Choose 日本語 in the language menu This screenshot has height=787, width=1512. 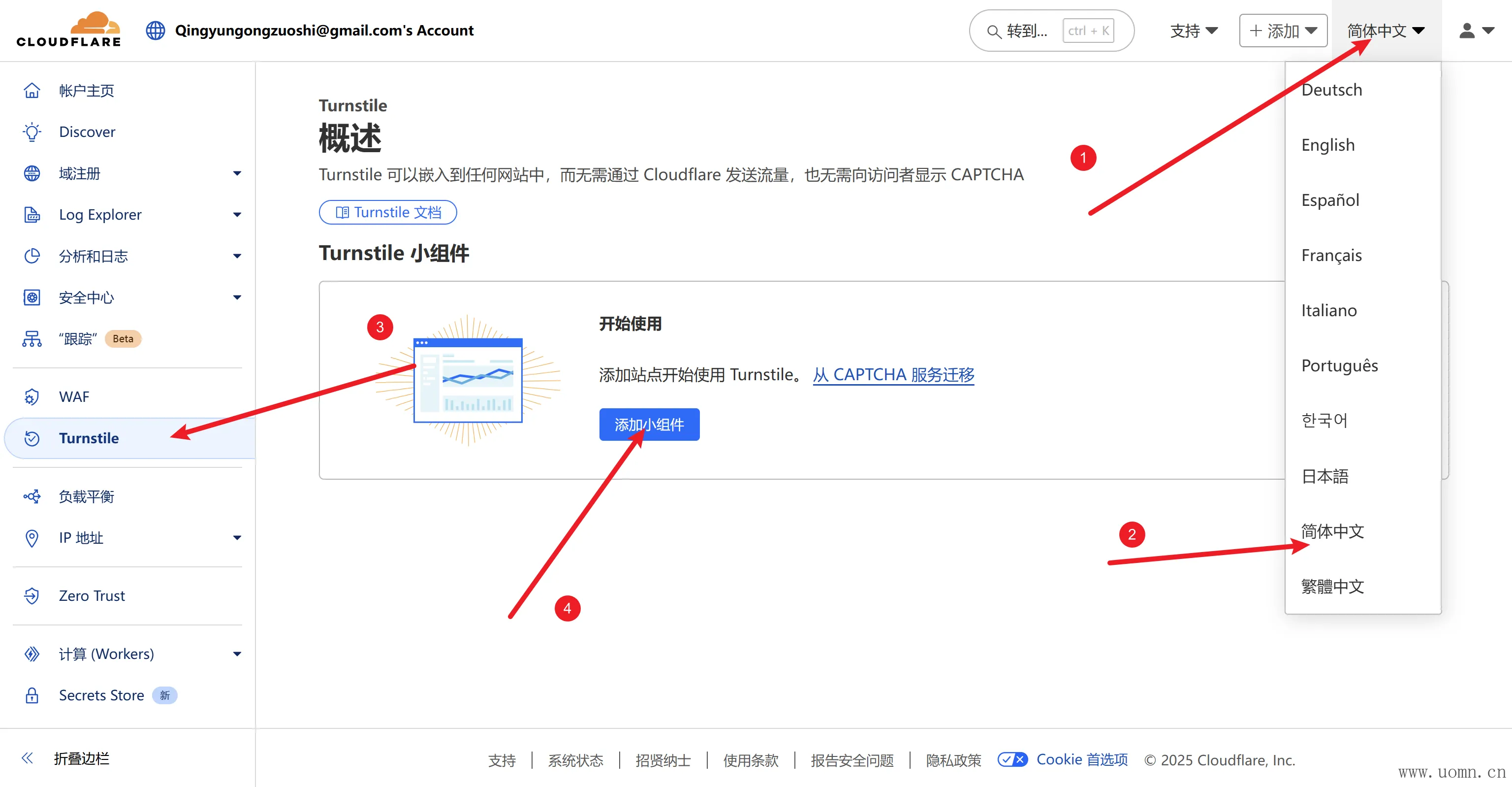click(x=1325, y=476)
